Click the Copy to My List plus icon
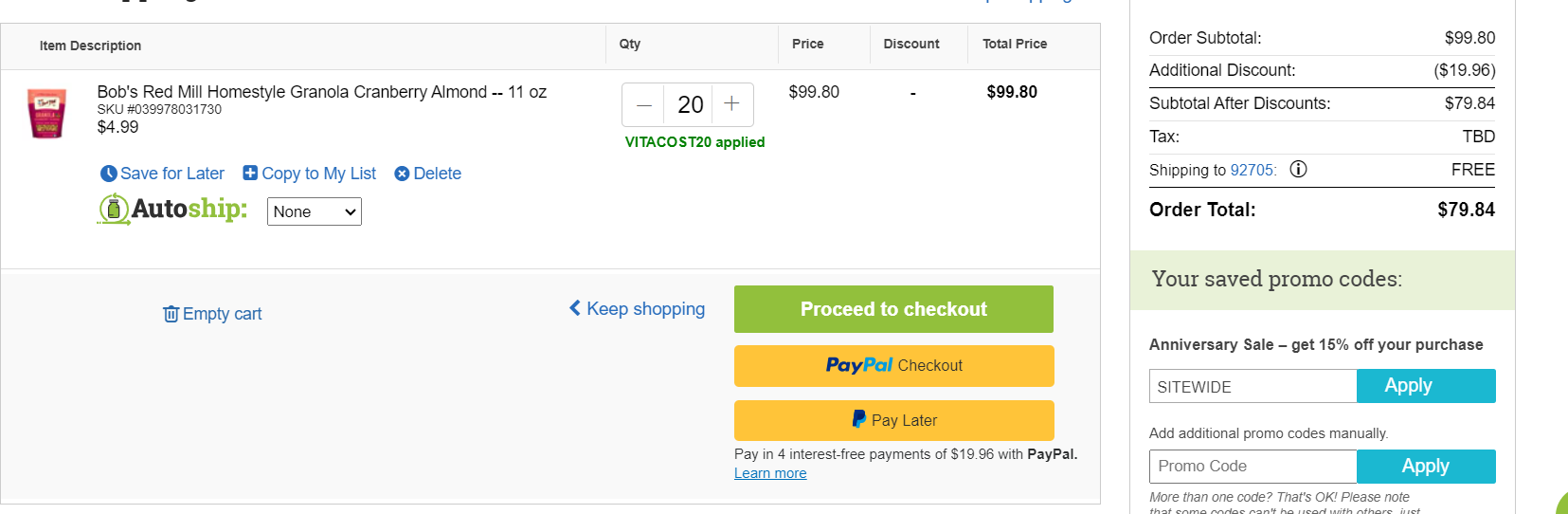This screenshot has height=514, width=1568. [250, 173]
